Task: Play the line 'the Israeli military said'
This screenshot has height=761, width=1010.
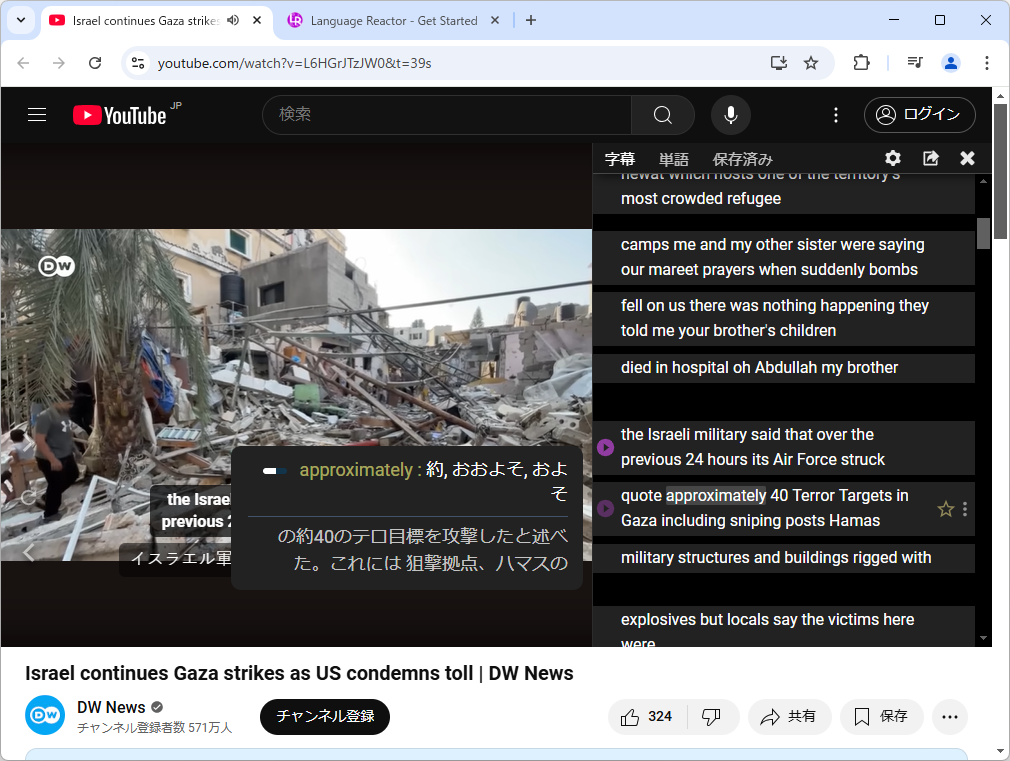Action: tap(605, 447)
